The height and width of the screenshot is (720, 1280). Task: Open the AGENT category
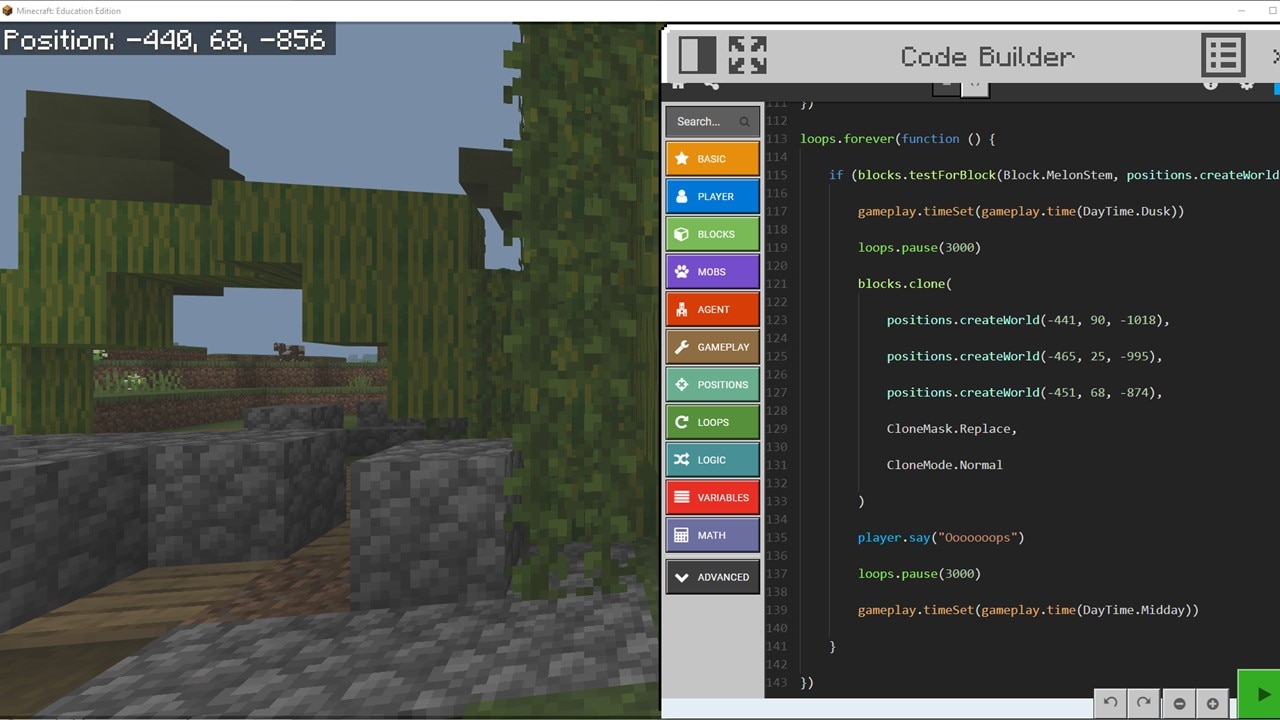tap(712, 310)
